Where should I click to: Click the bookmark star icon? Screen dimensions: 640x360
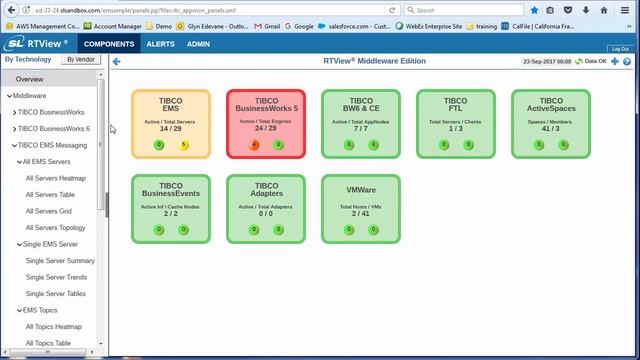pos(534,10)
